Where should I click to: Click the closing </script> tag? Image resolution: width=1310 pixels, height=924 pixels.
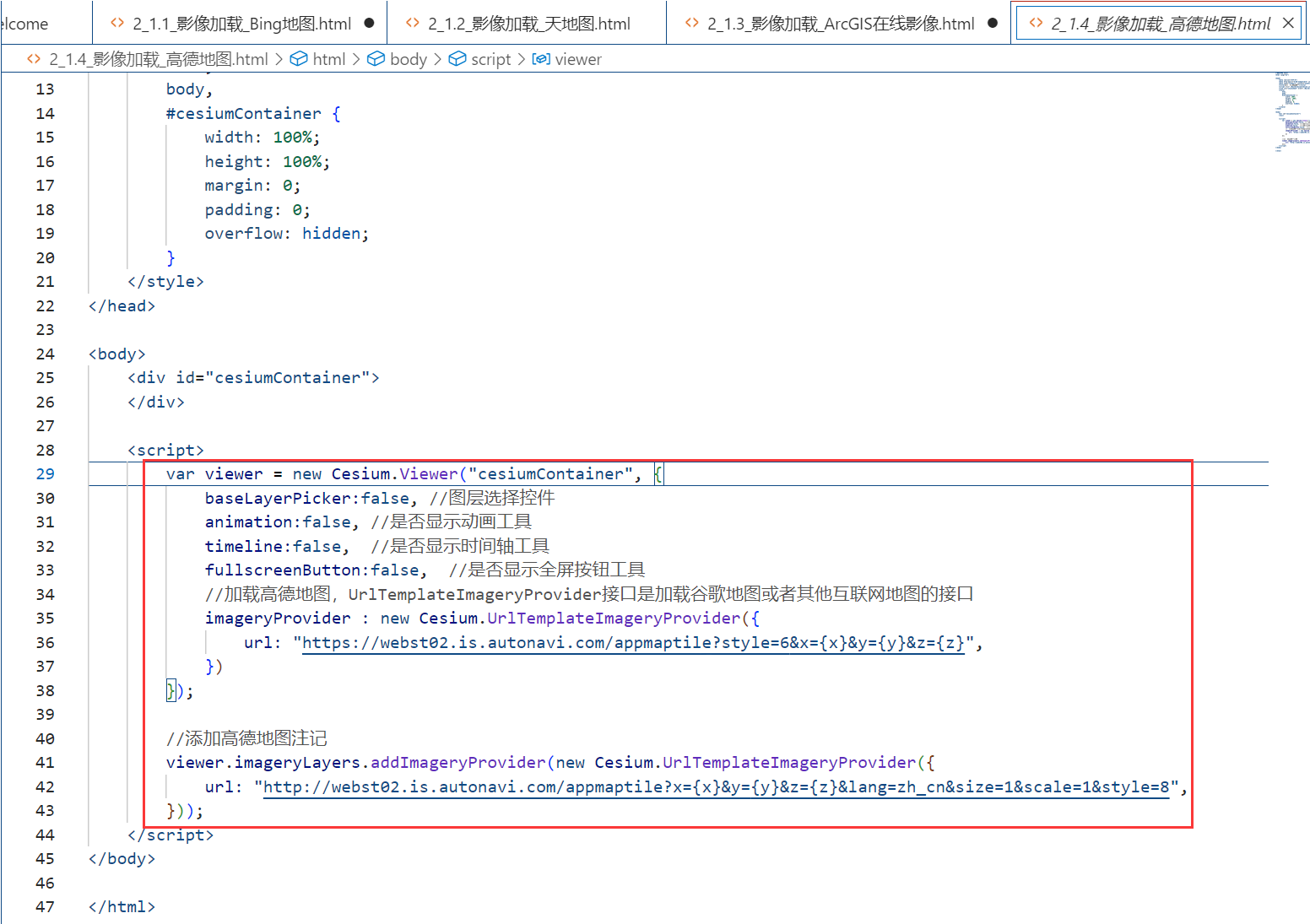point(171,835)
